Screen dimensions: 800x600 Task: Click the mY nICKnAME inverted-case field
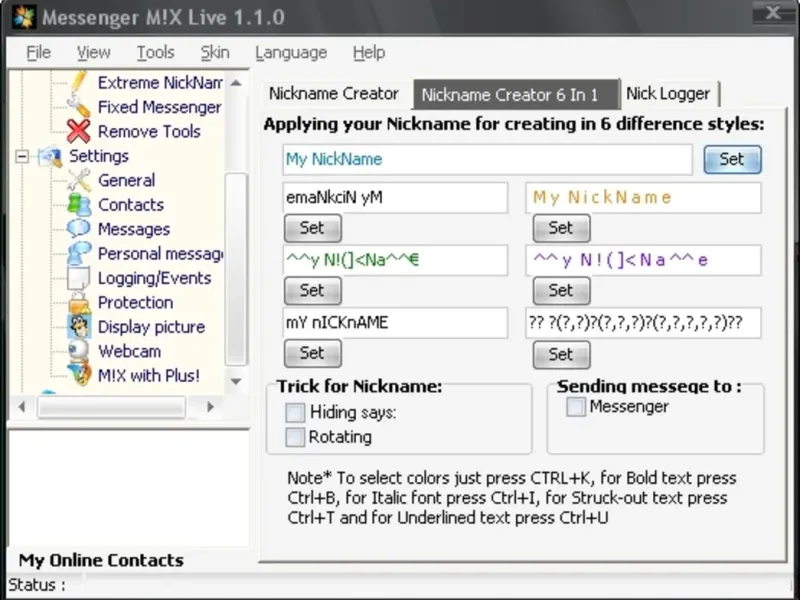click(x=395, y=322)
